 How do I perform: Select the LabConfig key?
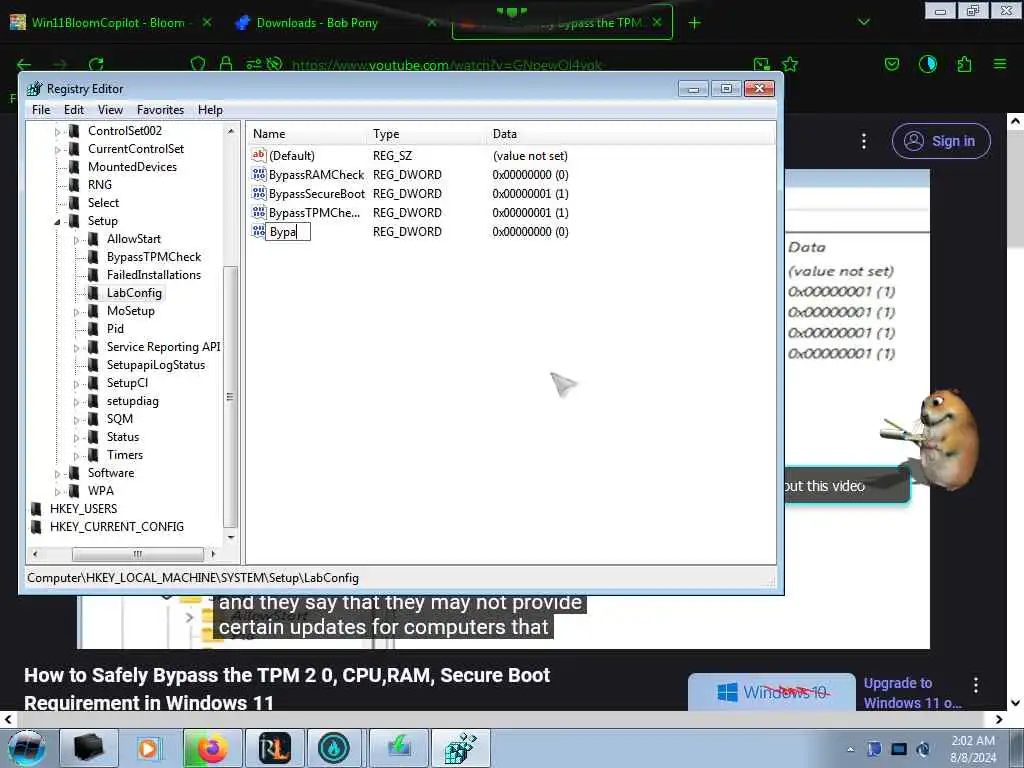[134, 293]
